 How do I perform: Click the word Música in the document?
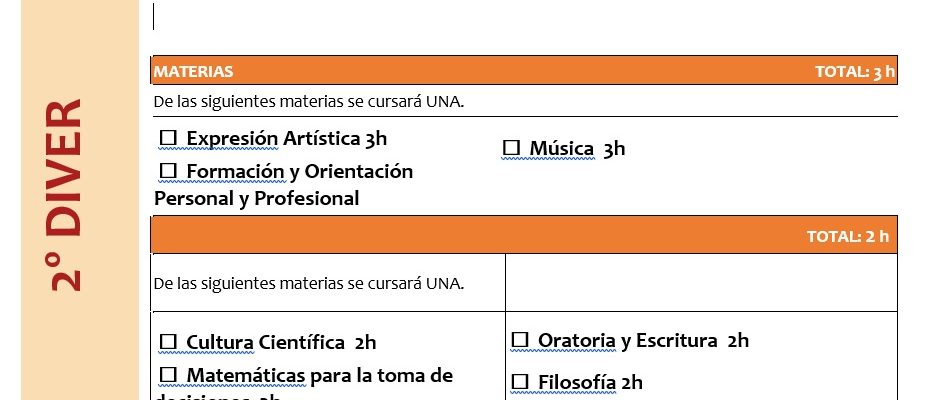562,149
